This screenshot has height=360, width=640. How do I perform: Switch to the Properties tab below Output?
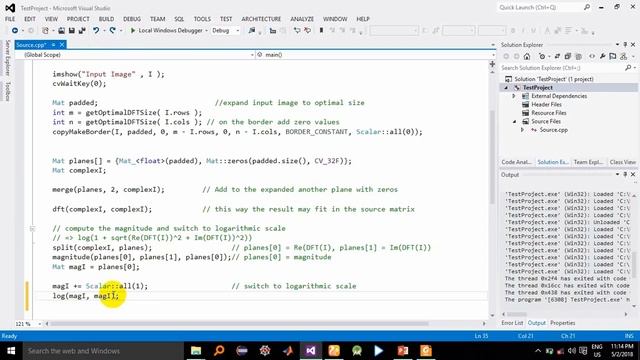pos(562,323)
